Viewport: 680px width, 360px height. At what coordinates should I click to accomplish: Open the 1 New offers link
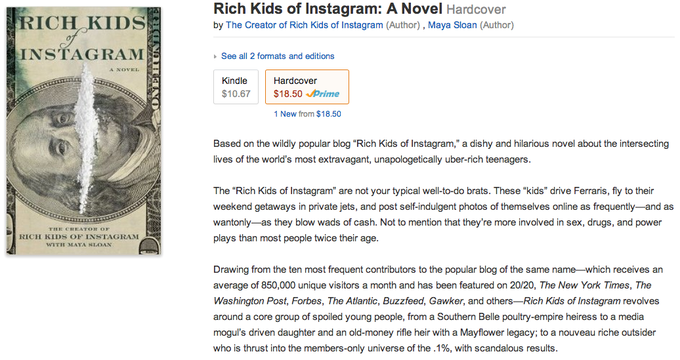(x=285, y=114)
